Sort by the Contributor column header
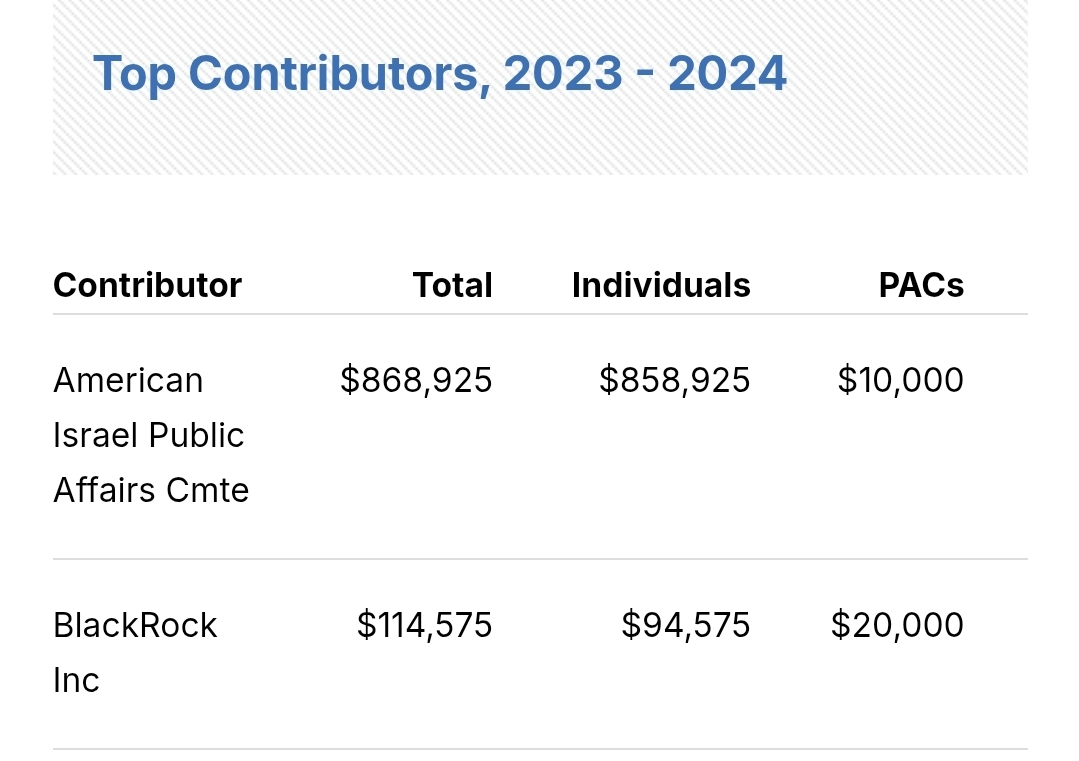 147,286
